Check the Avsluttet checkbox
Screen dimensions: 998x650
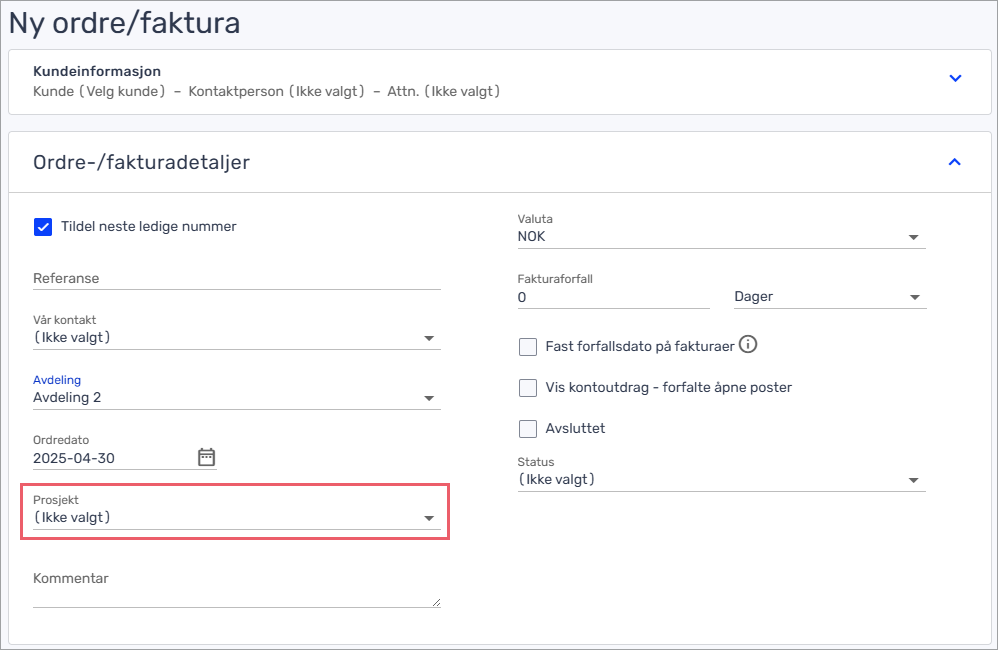528,428
